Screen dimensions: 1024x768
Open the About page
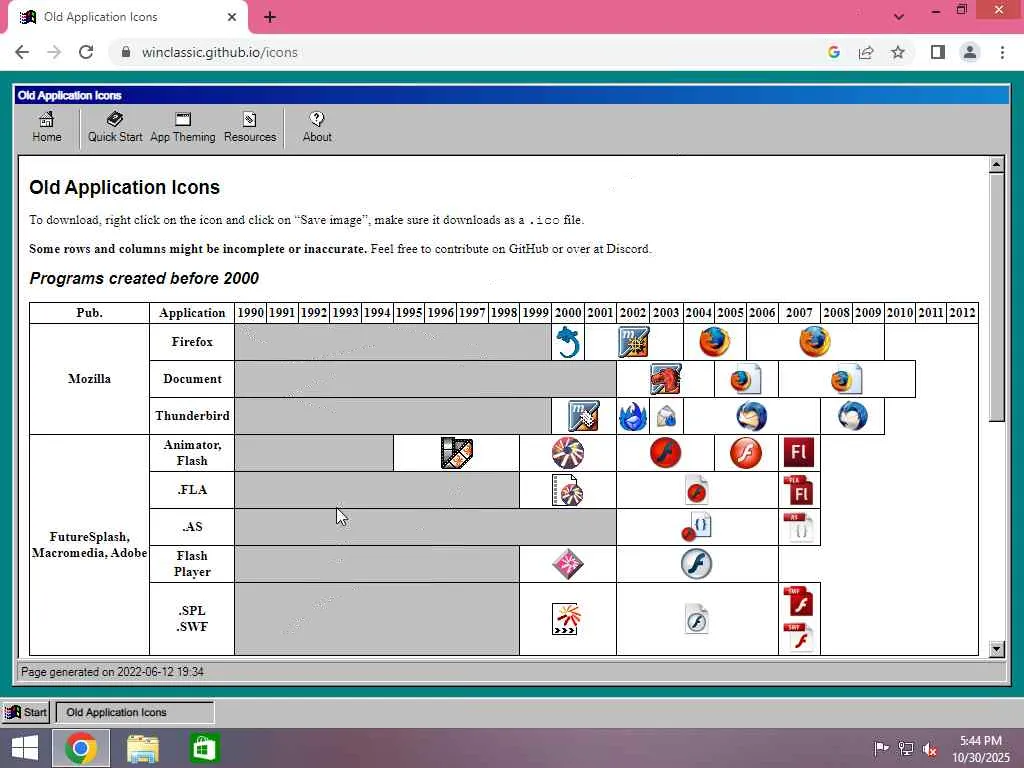(x=317, y=127)
